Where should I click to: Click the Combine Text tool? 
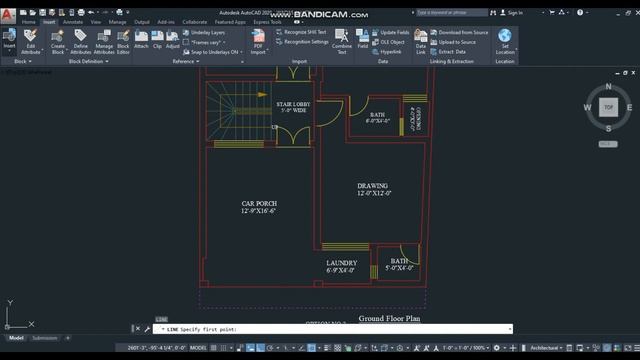click(x=342, y=42)
